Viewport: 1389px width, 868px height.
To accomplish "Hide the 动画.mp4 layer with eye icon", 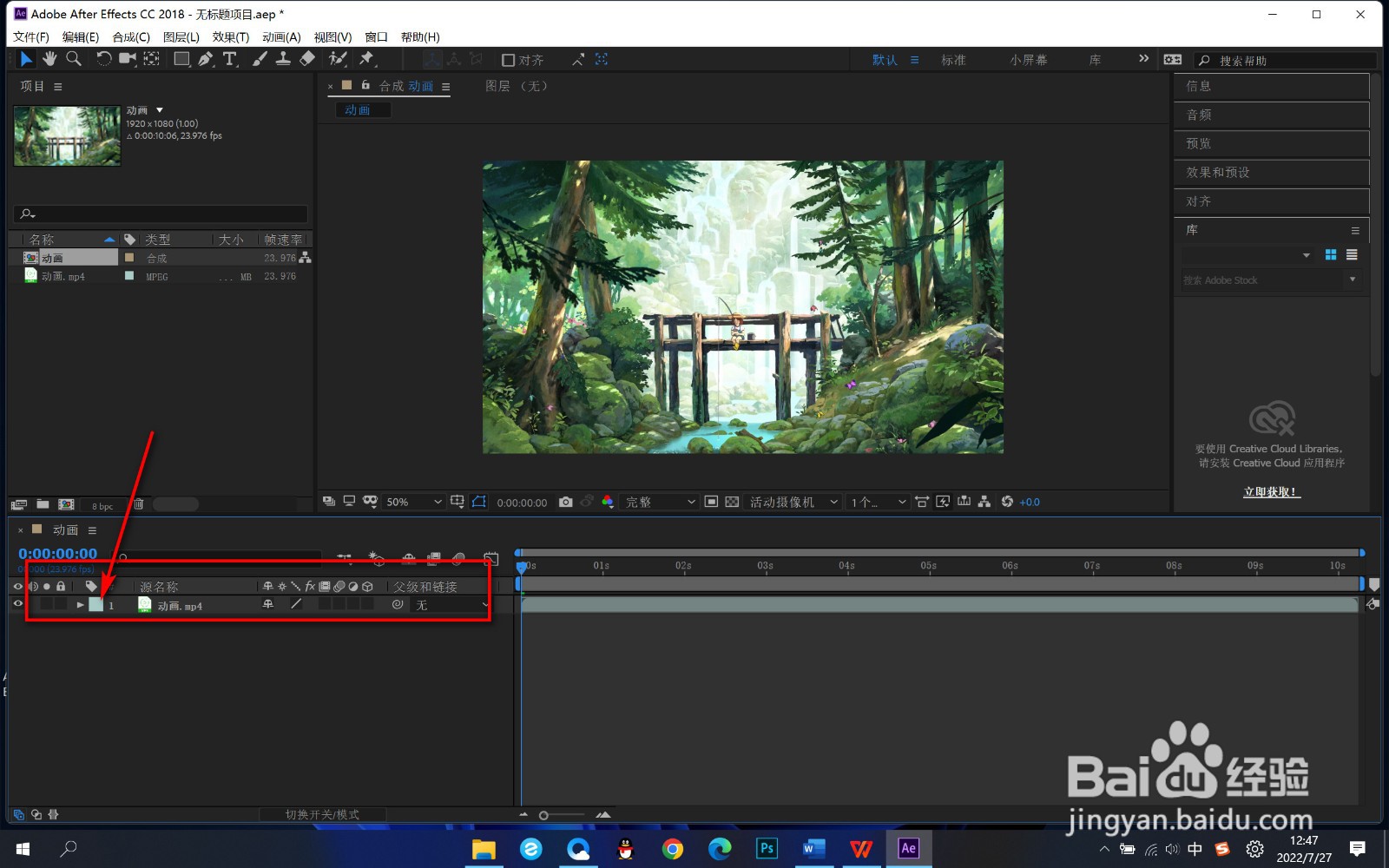I will pyautogui.click(x=17, y=604).
